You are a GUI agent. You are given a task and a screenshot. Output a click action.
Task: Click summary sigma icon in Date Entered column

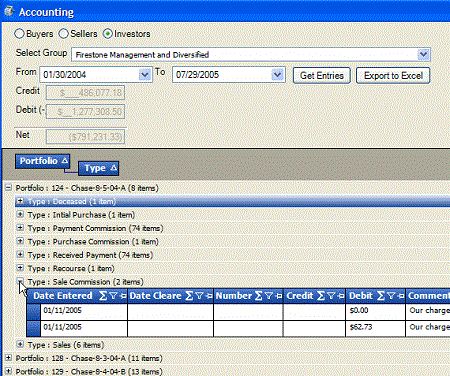coord(103,296)
